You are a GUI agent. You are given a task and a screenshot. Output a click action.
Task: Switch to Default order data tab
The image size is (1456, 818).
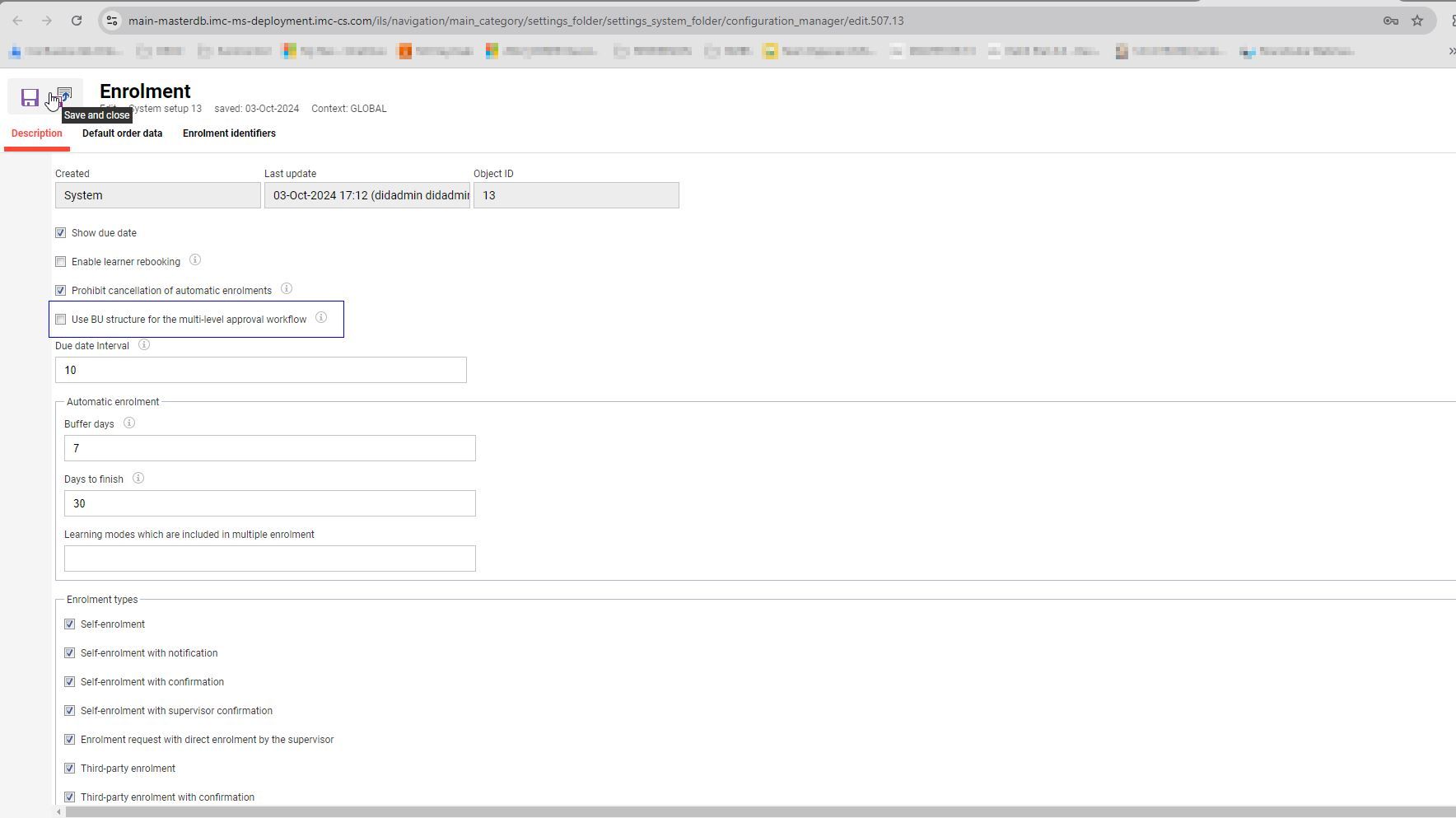pyautogui.click(x=122, y=133)
